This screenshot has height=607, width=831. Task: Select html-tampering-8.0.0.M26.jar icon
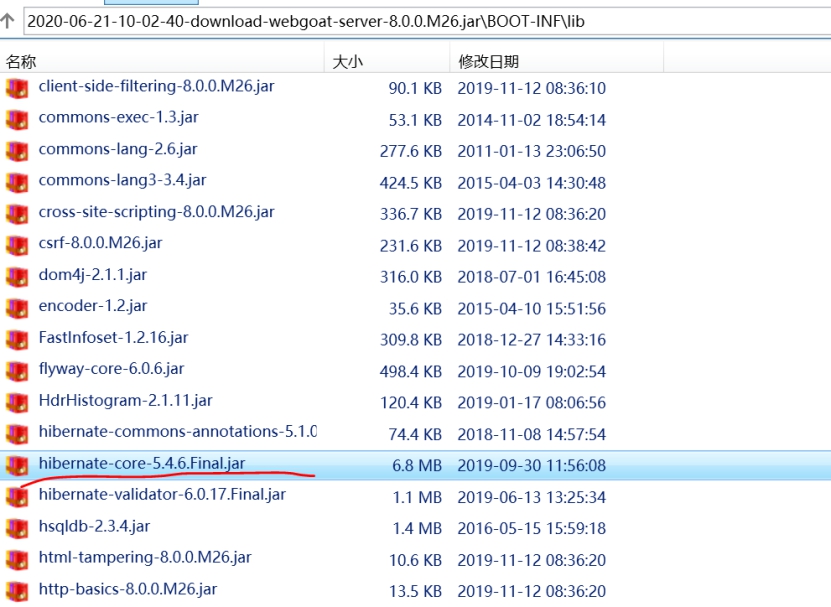(17, 560)
